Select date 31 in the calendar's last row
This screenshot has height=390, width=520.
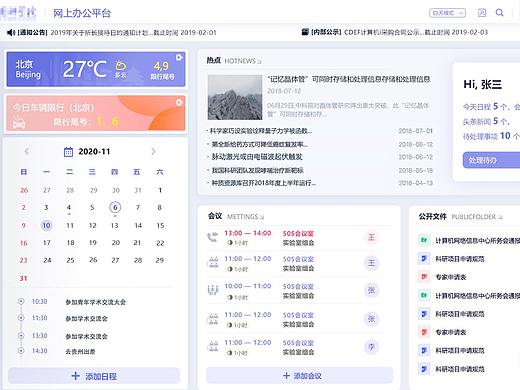pyautogui.click(x=23, y=278)
